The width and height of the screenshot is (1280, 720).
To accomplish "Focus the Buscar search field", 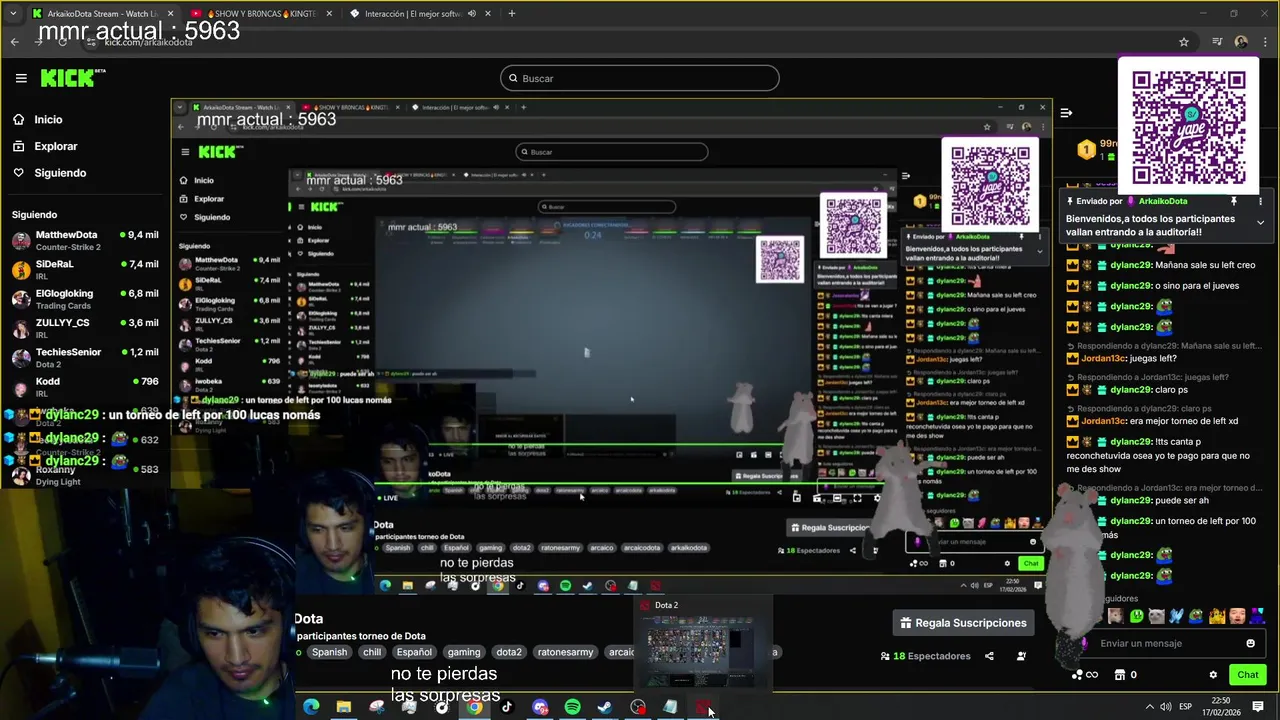I will (640, 78).
